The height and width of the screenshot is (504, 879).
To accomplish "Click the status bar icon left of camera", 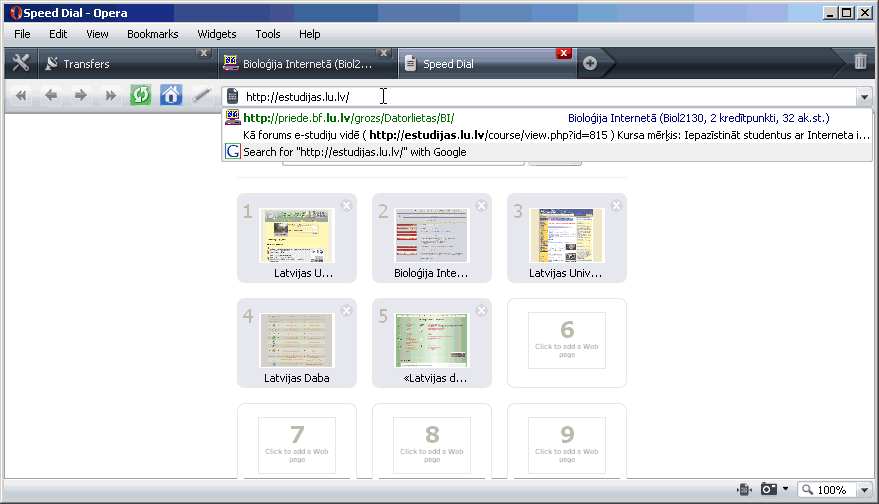I will pos(744,489).
